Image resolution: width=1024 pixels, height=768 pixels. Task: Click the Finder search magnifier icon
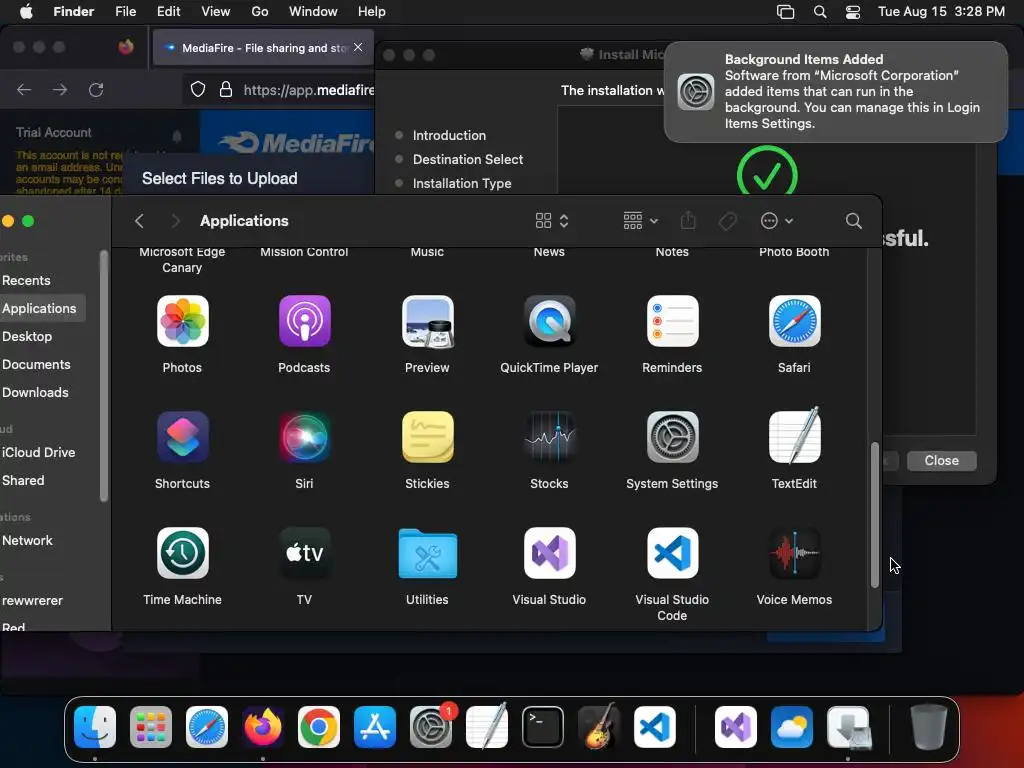pos(853,221)
